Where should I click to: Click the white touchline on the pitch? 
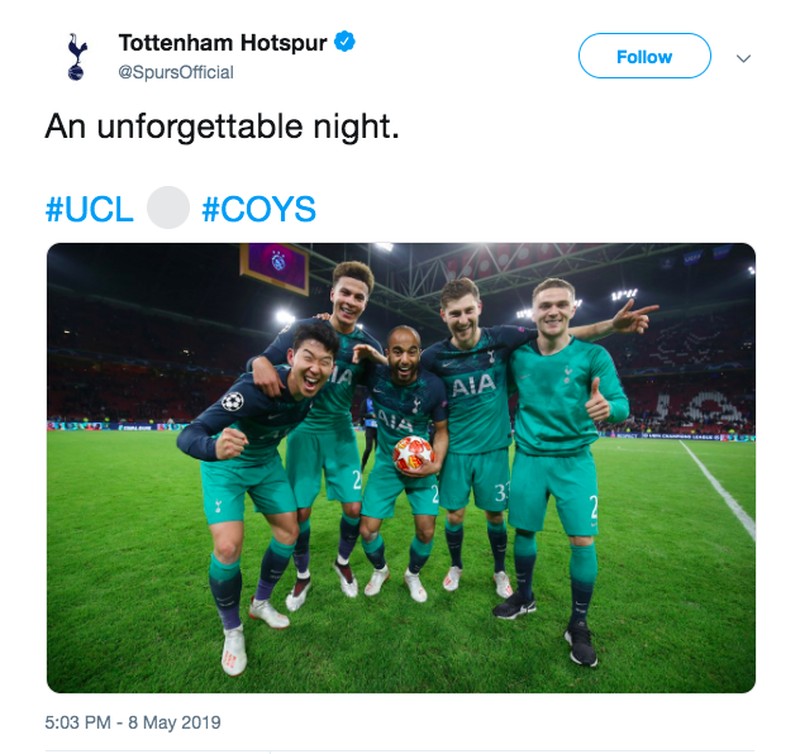click(722, 490)
